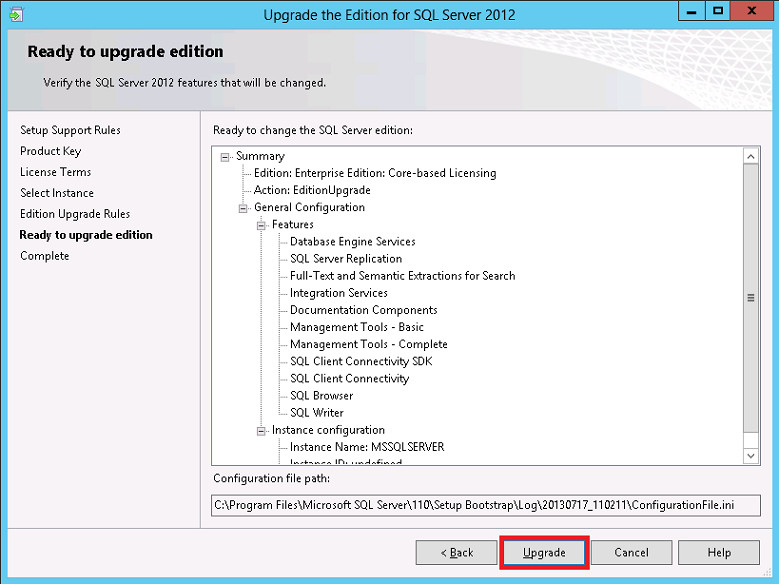Maximize the upgrade wizard window
The height and width of the screenshot is (584, 779).
pyautogui.click(x=718, y=11)
